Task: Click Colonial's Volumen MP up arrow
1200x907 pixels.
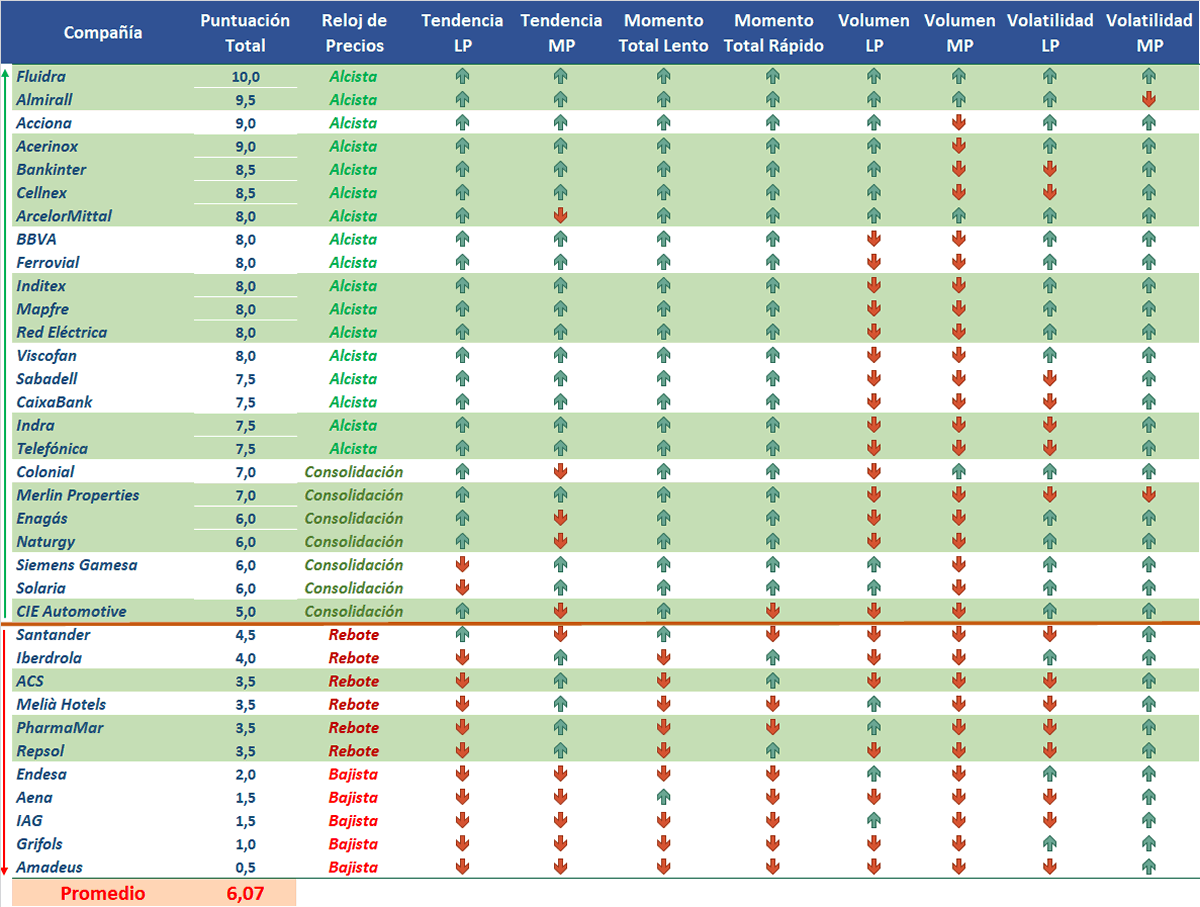Action: [x=959, y=471]
